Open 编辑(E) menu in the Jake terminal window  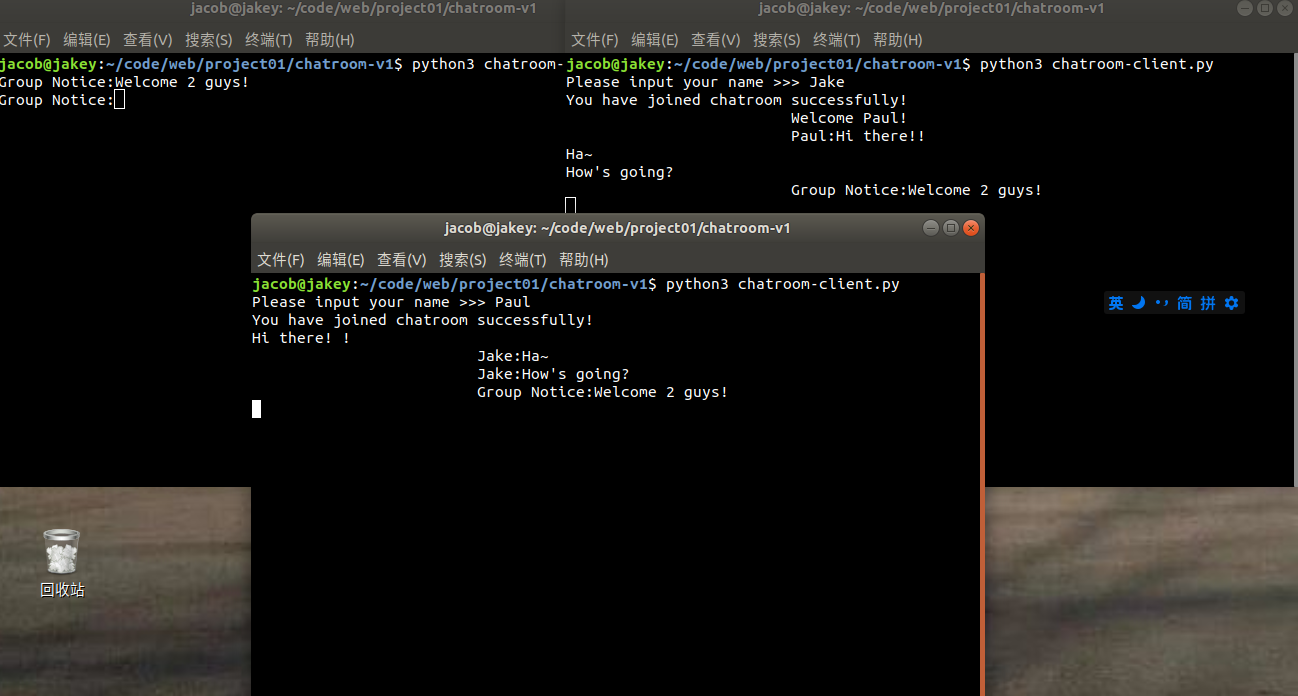coord(655,40)
